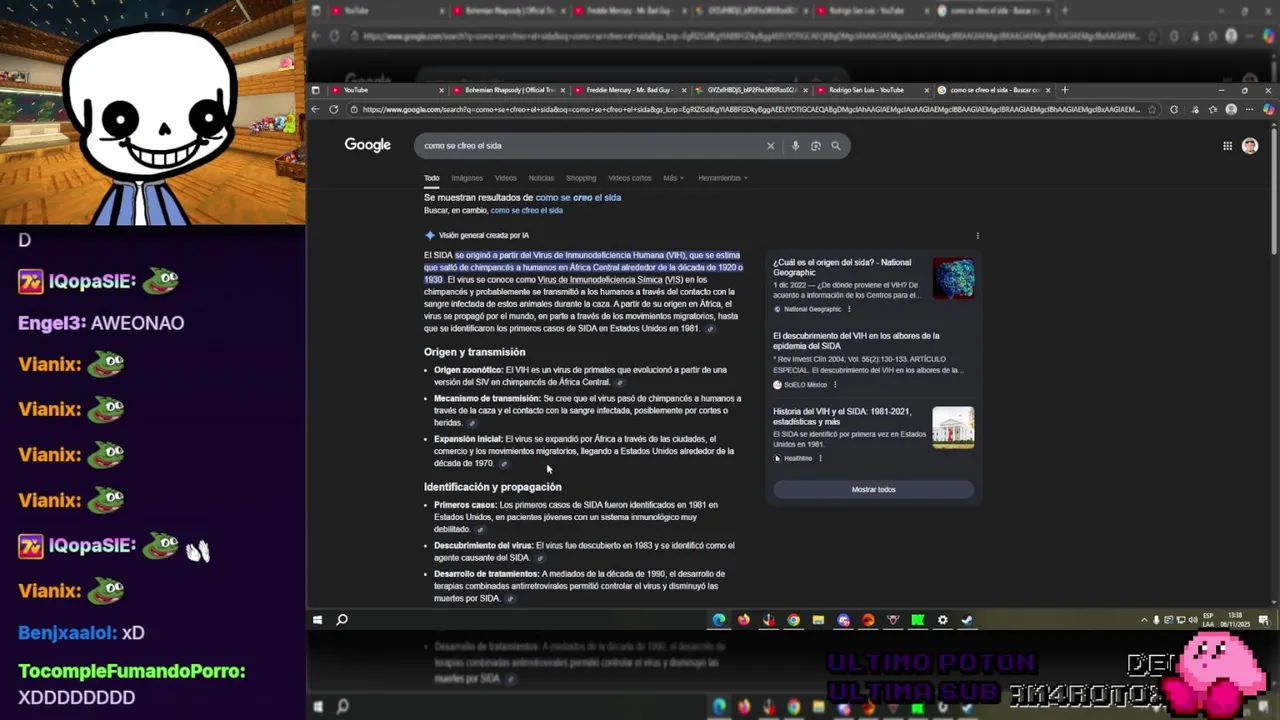Go back in the browser
Image resolution: width=1280 pixels, height=720 pixels.
click(316, 109)
